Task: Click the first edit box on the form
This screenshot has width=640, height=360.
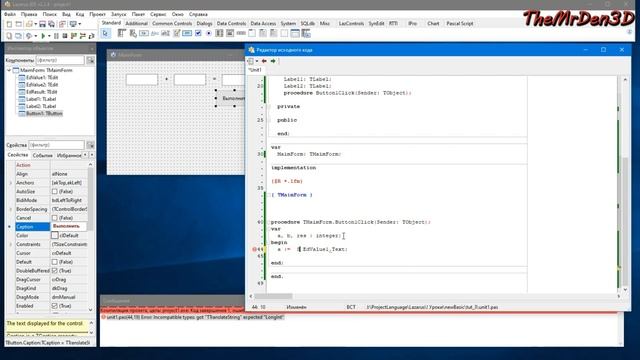Action: pyautogui.click(x=142, y=79)
